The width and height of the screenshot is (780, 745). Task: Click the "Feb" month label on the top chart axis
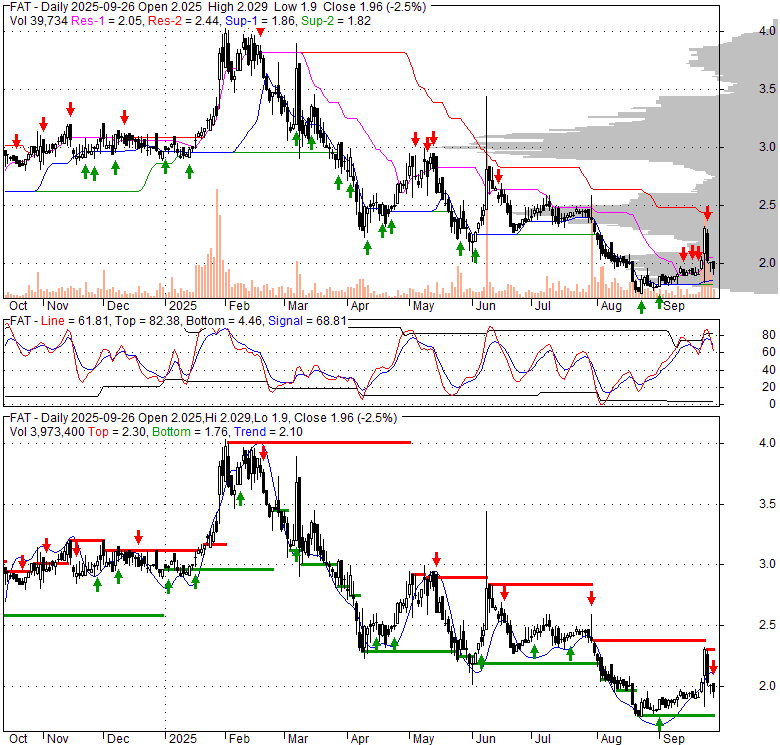(x=239, y=306)
